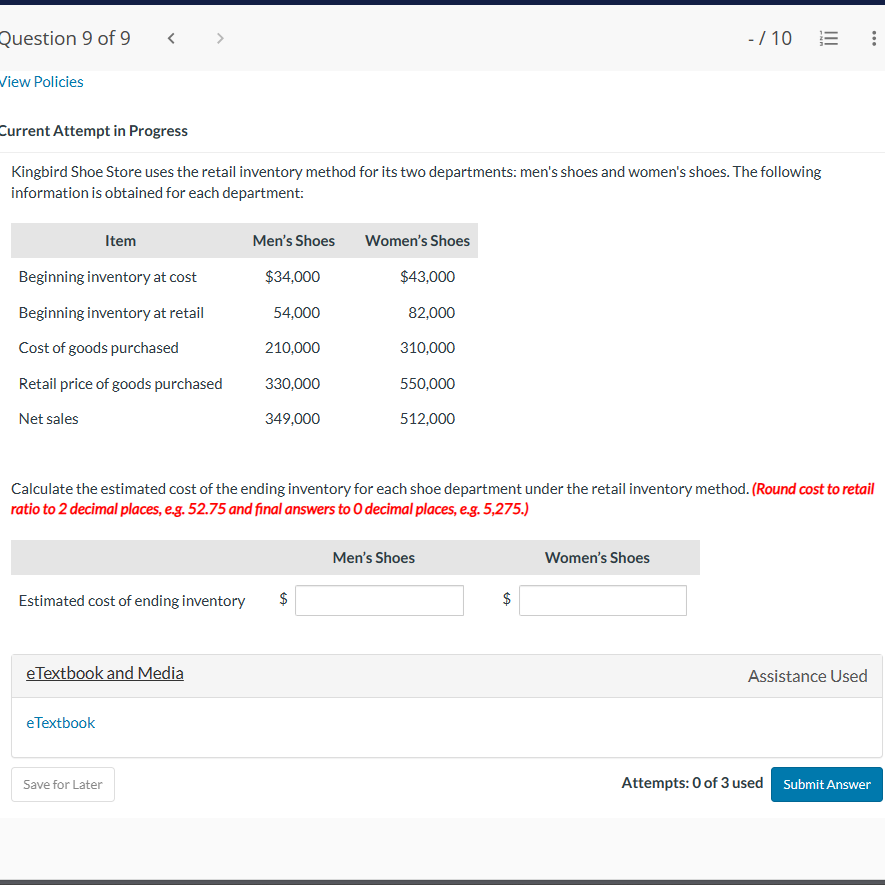
Task: Select the Men's Shoes beginning cost $34,000
Action: [x=292, y=277]
